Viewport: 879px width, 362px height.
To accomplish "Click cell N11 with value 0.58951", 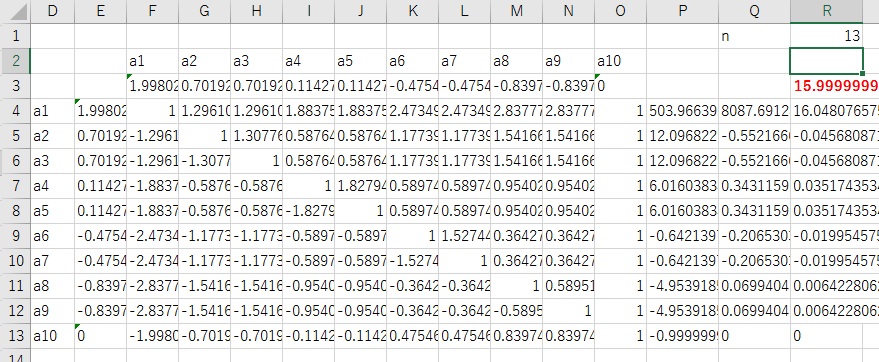I will (x=568, y=286).
